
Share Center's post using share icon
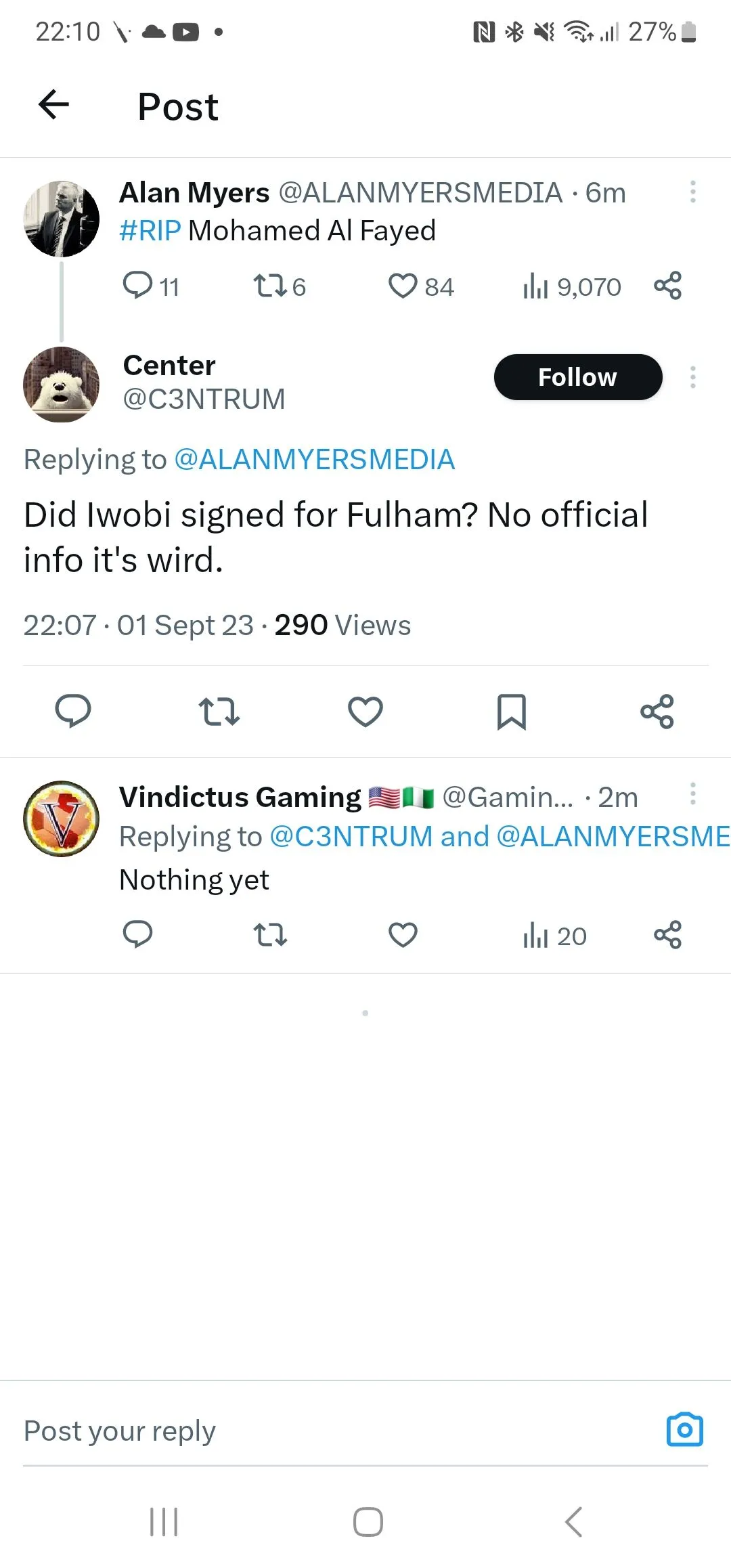tap(657, 712)
